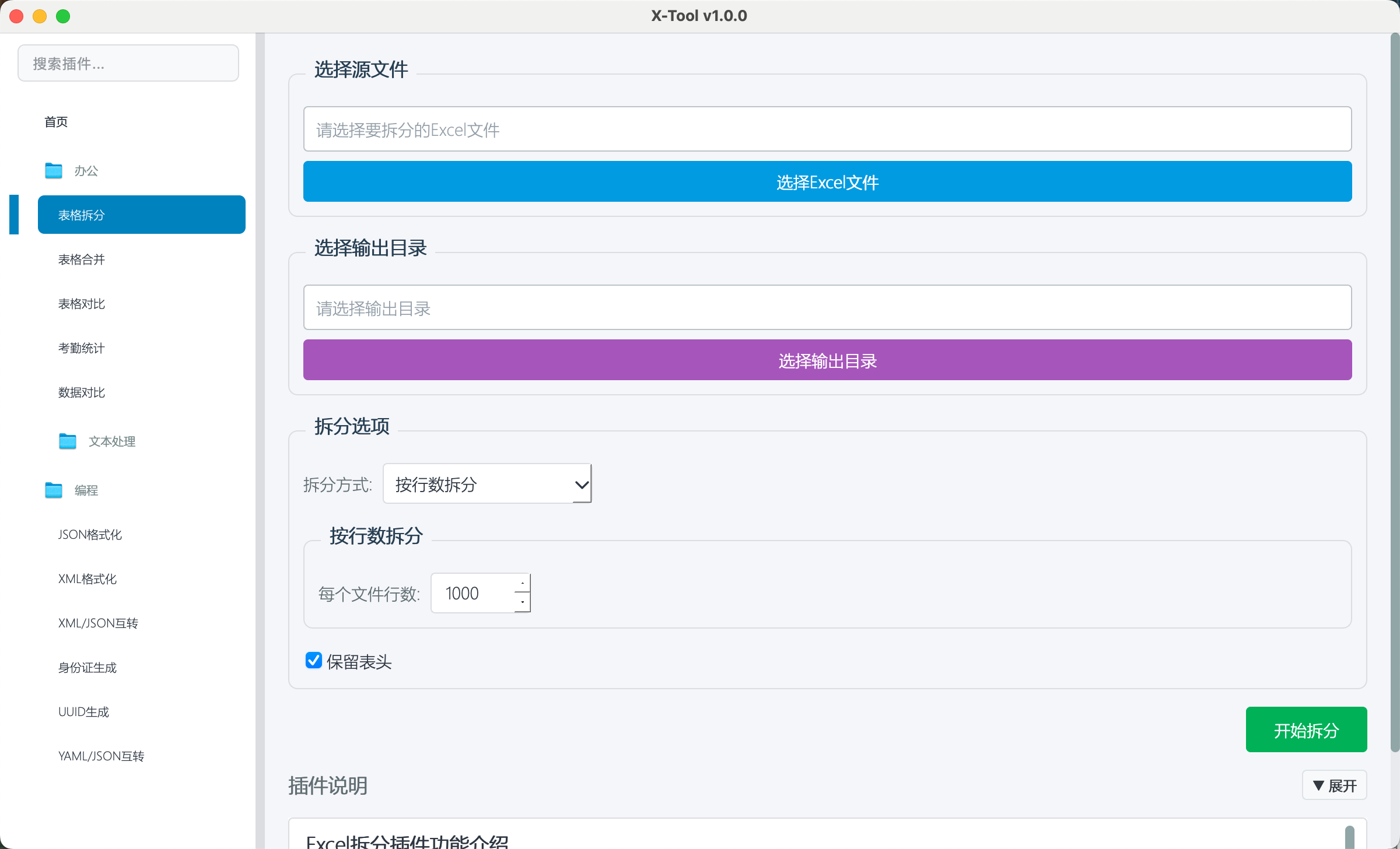The height and width of the screenshot is (849, 1400).
Task: Expand the 插件说明 section with 展开
Action: pos(1335,785)
